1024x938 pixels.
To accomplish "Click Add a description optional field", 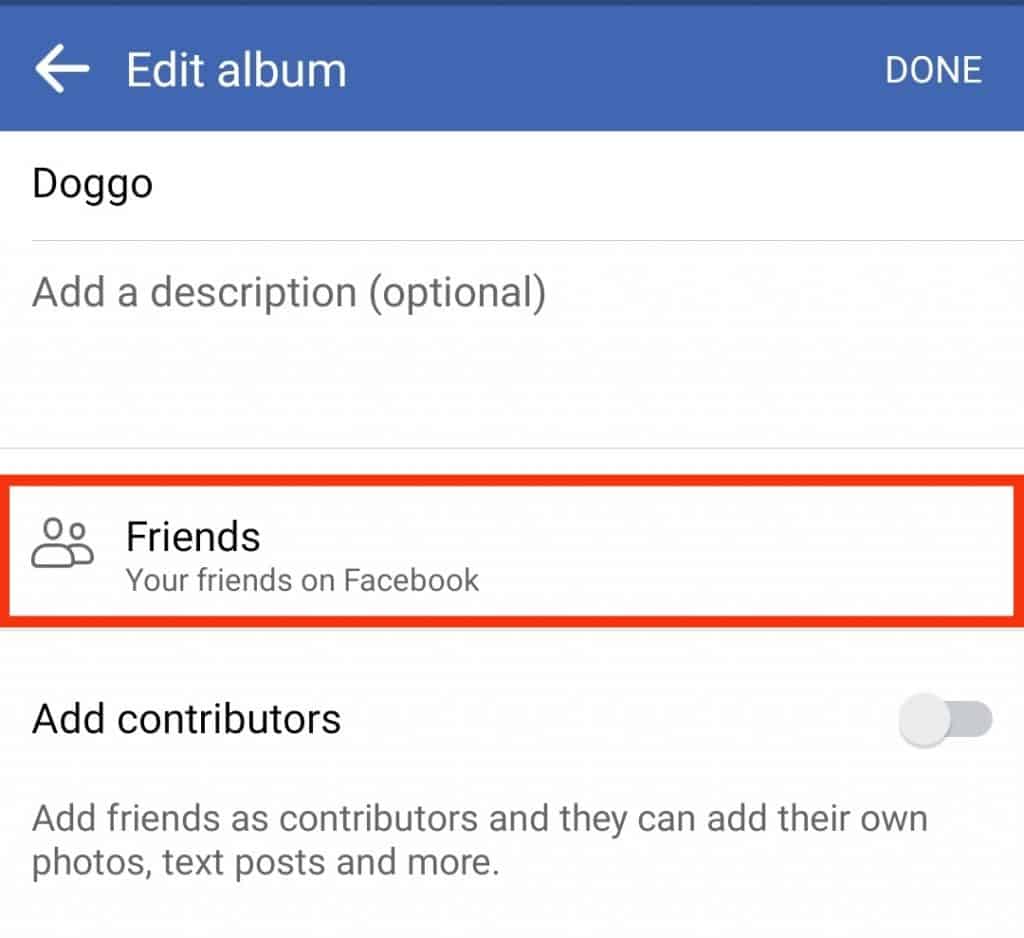I will 288,291.
